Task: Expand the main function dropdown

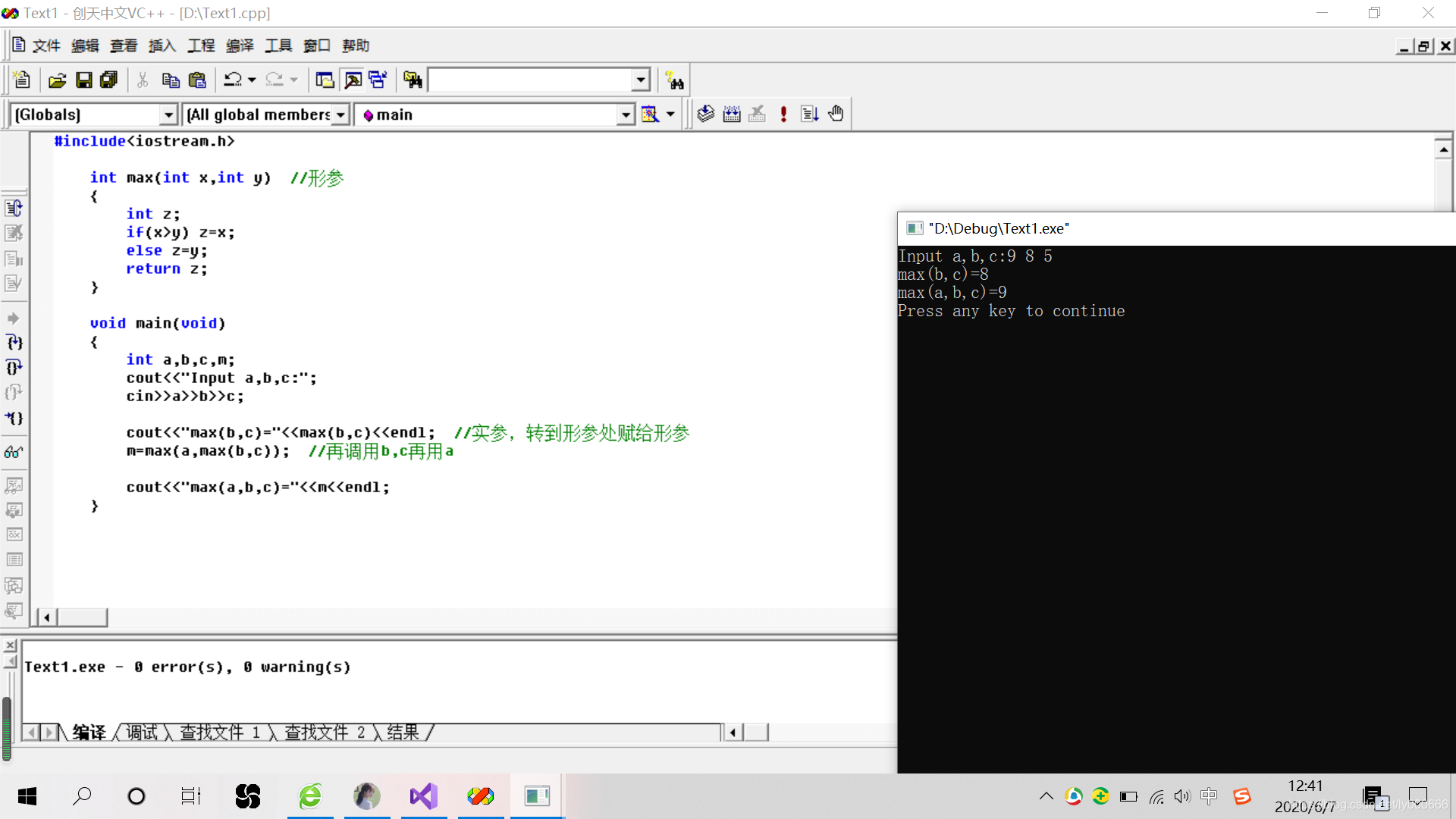Action: 625,115
